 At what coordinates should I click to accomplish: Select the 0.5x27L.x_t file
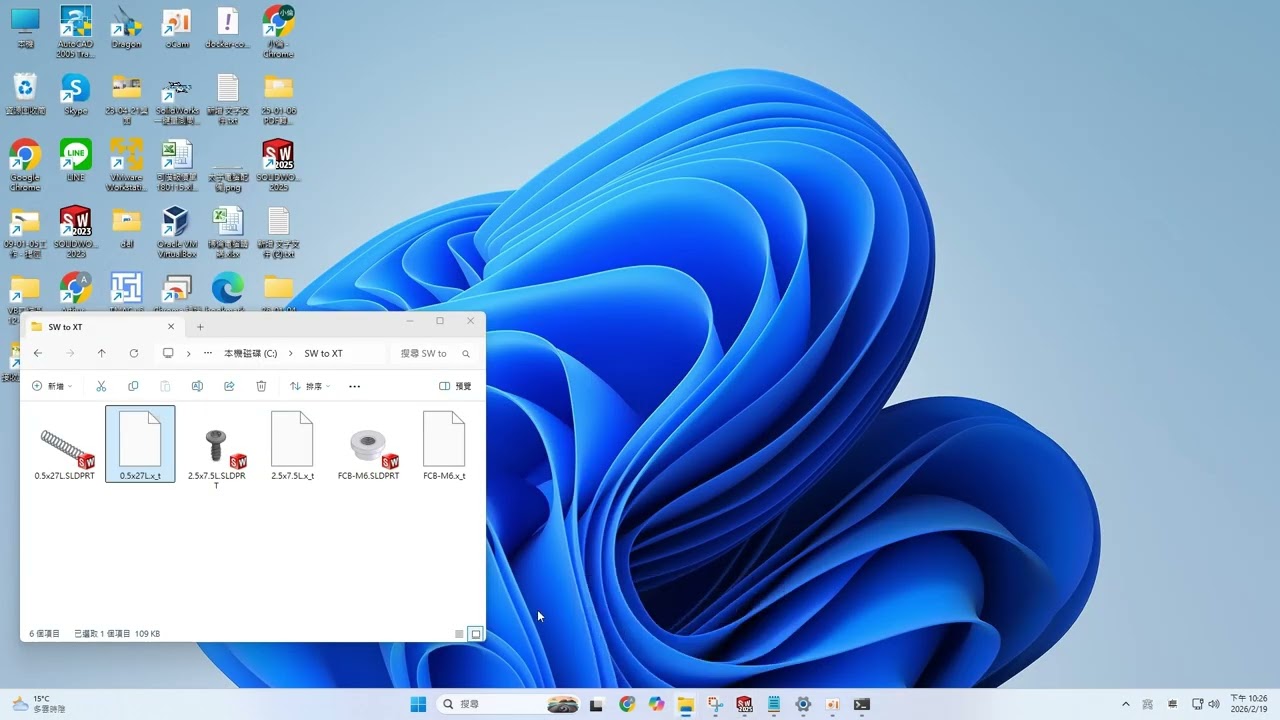click(140, 445)
